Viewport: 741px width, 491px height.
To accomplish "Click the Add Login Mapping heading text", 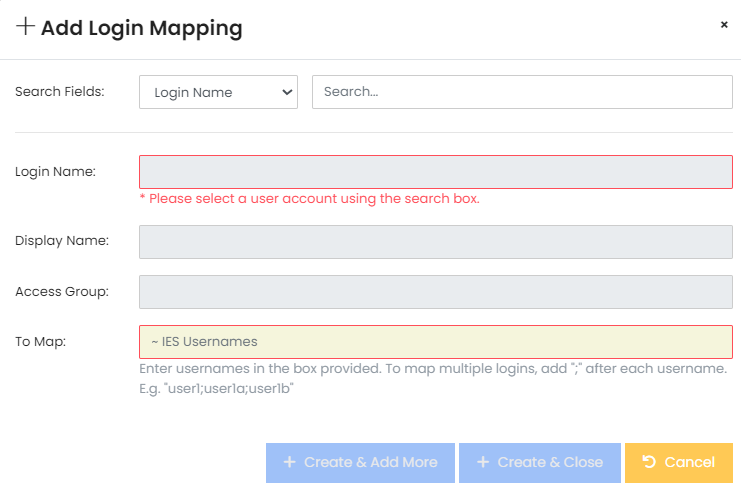I will pyautogui.click(x=141, y=27).
